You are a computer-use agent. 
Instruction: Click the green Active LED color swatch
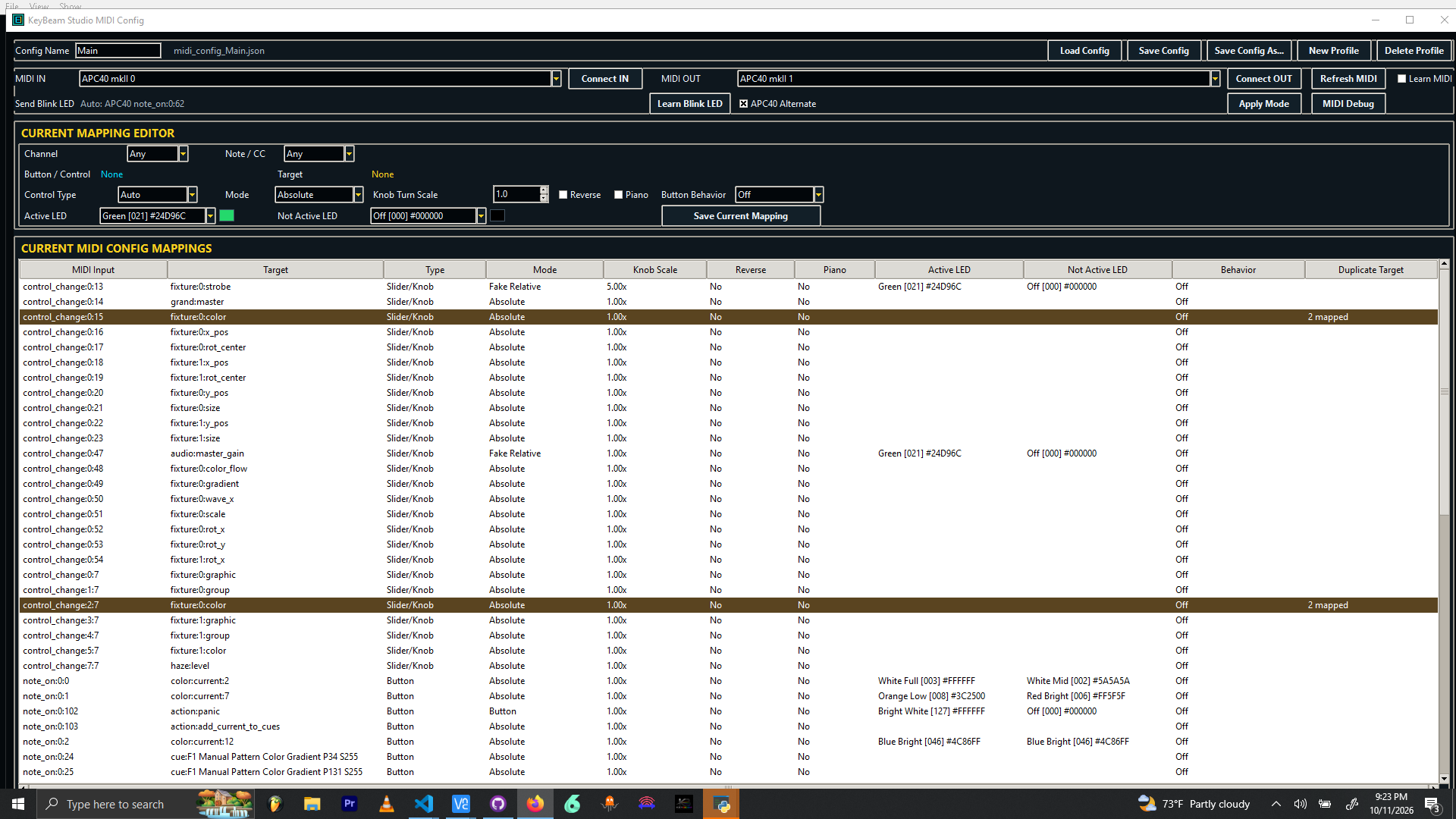227,216
